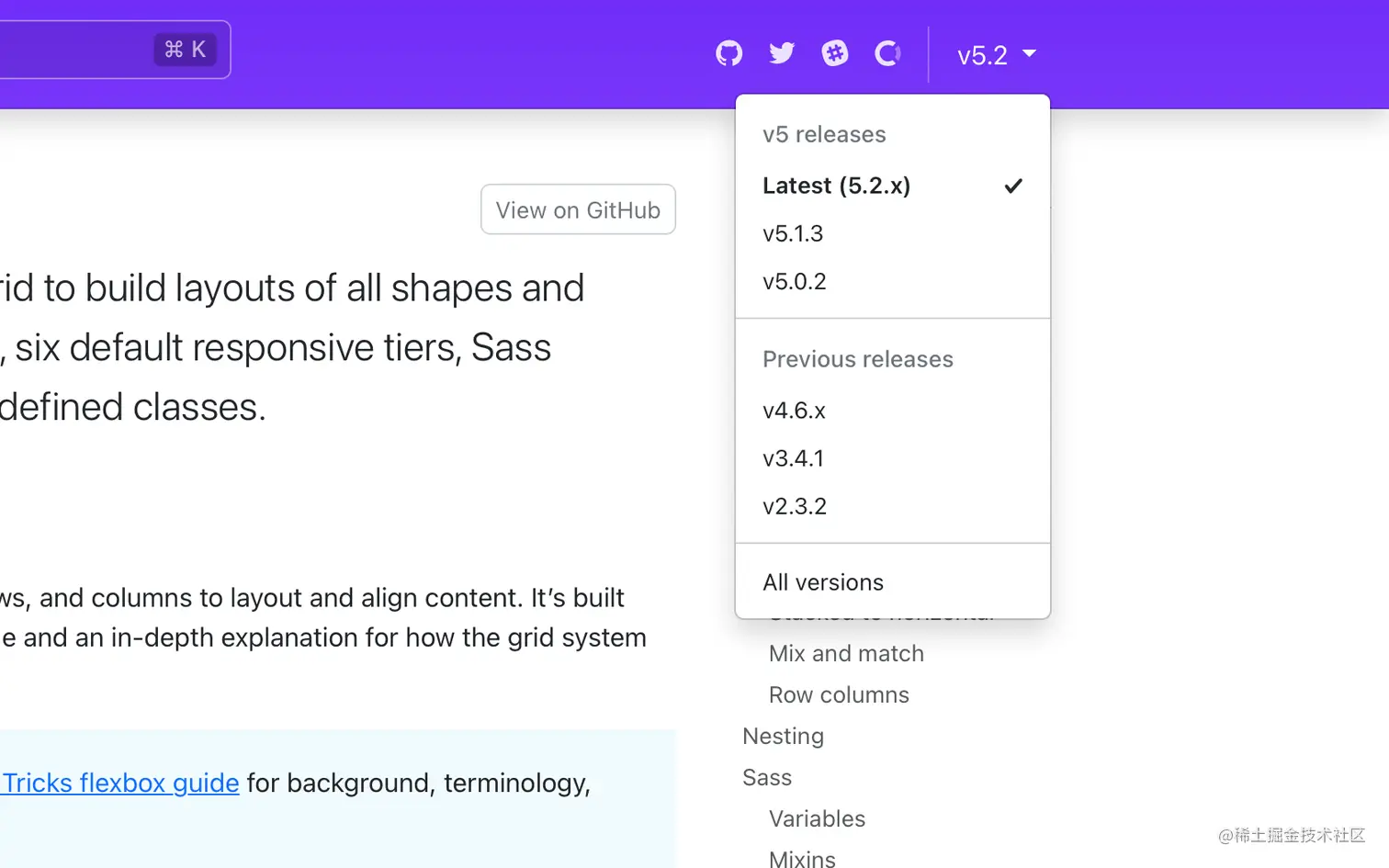Image resolution: width=1389 pixels, height=868 pixels.
Task: Collapse the v5.2 version dropdown
Action: (x=996, y=54)
